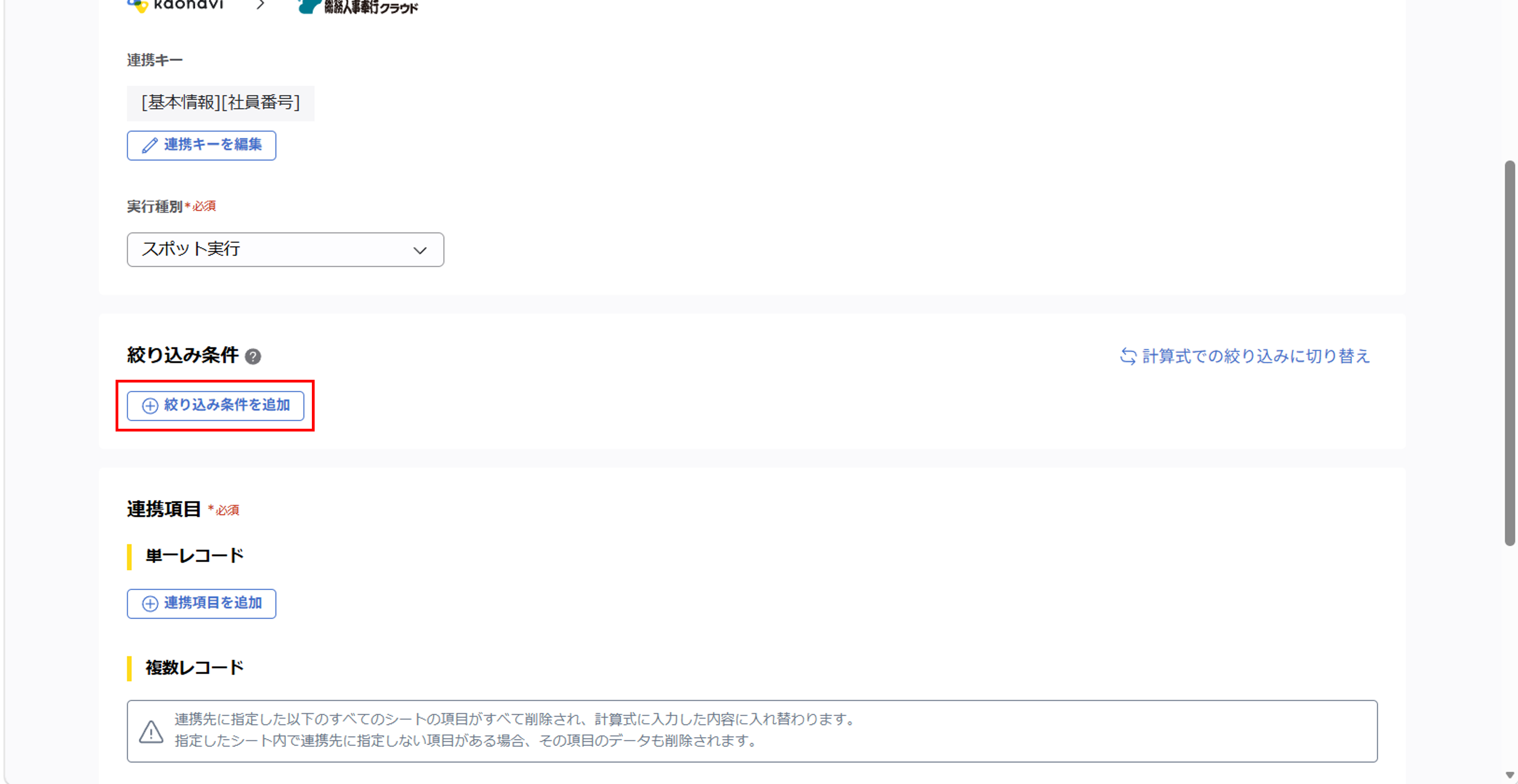Image resolution: width=1518 pixels, height=784 pixels.
Task: Click the 連携キー label
Action: coord(155,60)
